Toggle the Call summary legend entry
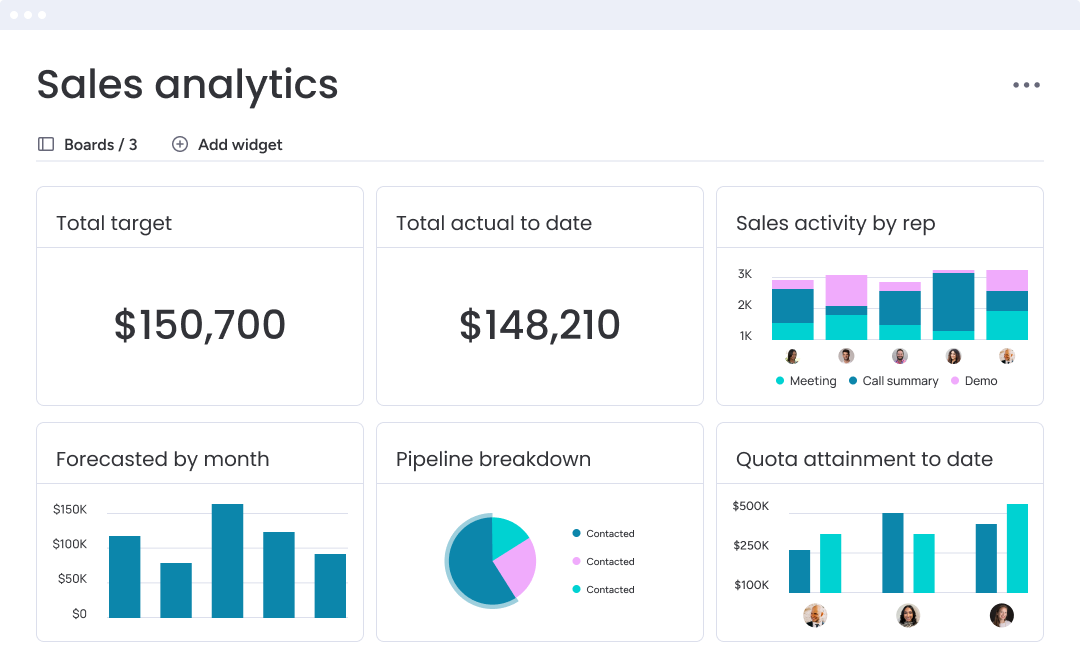This screenshot has width=1080, height=670. (893, 380)
